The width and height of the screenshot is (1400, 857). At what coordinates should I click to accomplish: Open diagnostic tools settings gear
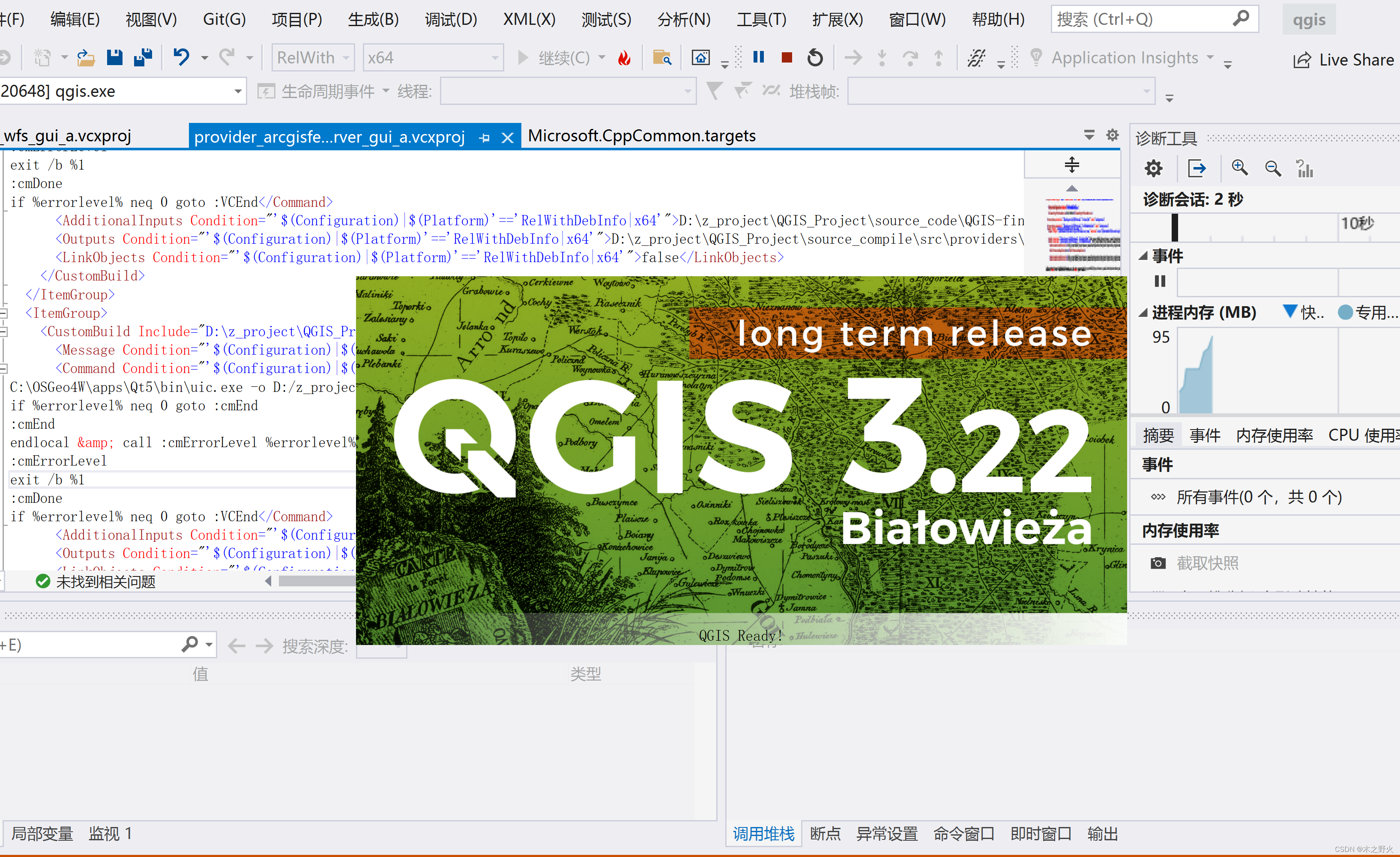coord(1153,168)
